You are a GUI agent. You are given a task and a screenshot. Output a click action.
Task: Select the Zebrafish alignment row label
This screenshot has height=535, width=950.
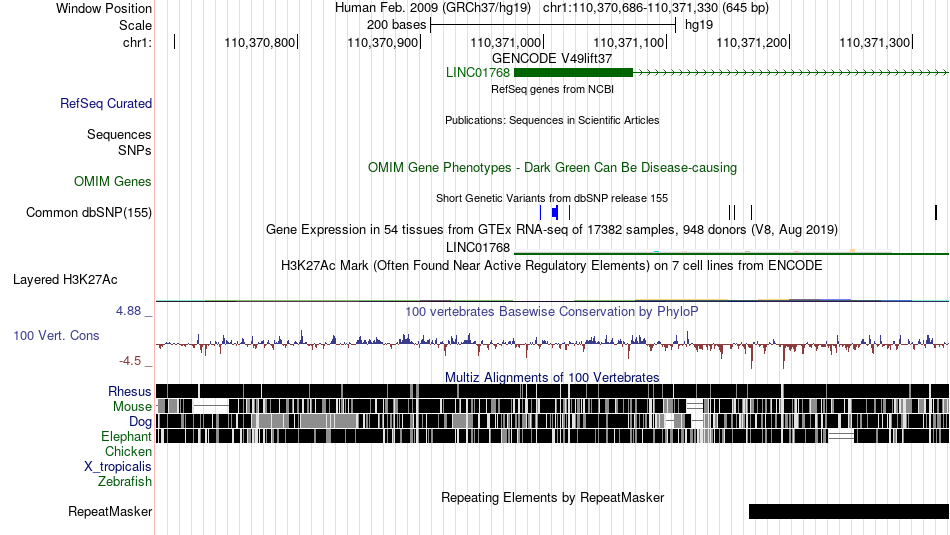pyautogui.click(x=125, y=482)
